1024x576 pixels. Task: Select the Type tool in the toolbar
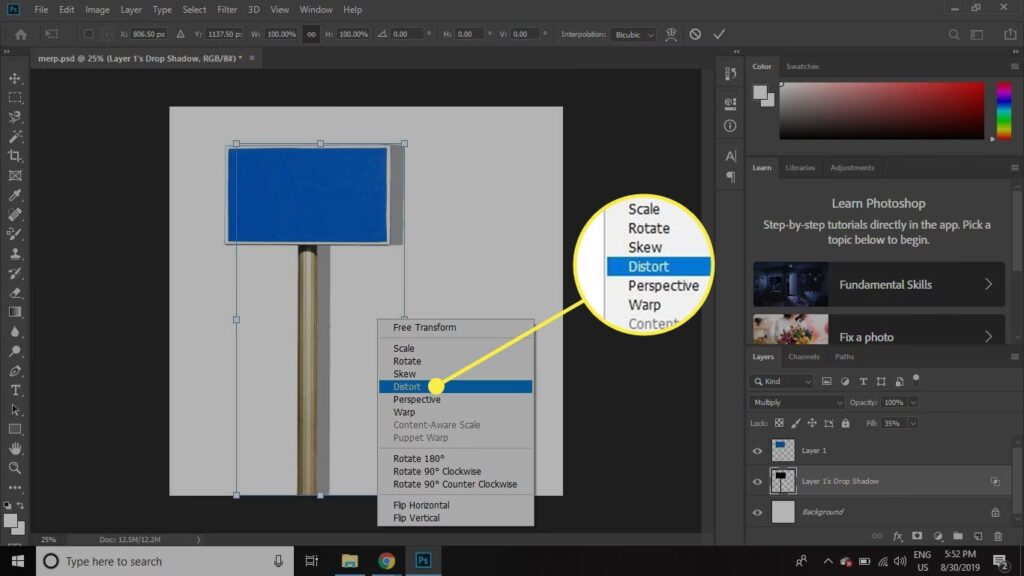[x=15, y=390]
